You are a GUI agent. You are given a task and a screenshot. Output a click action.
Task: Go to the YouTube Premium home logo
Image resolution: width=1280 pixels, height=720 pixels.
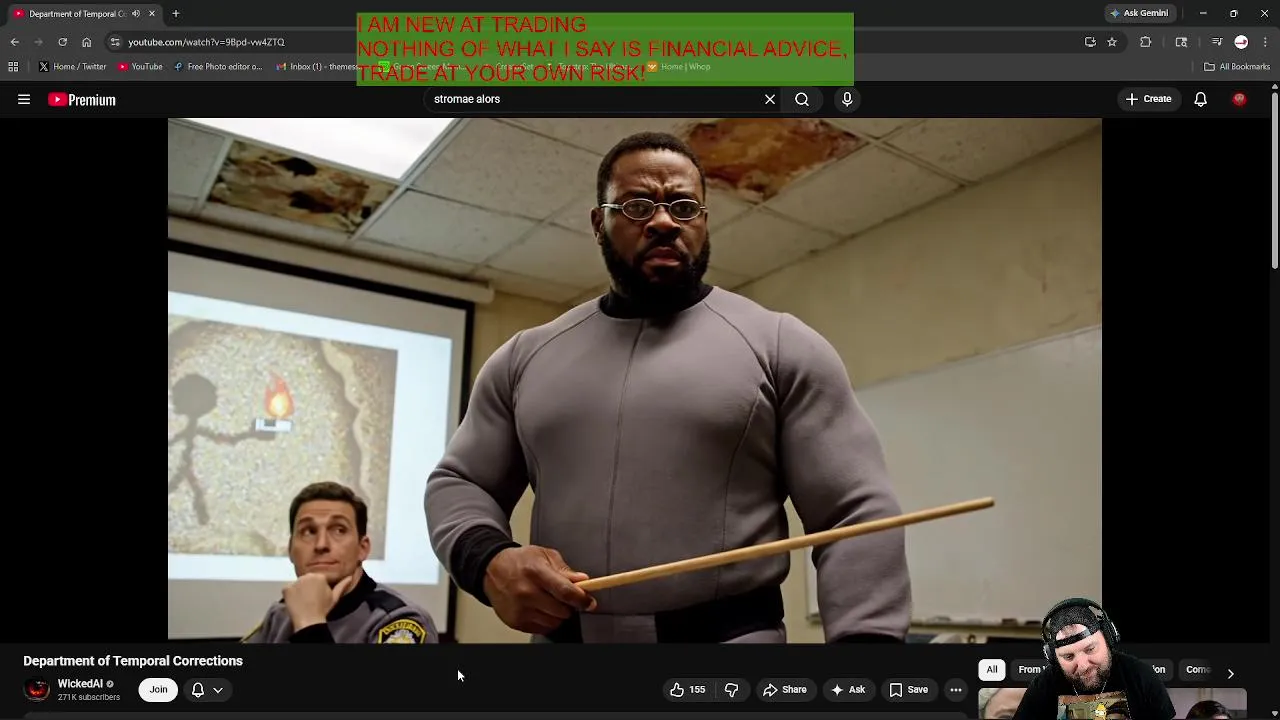click(x=82, y=99)
